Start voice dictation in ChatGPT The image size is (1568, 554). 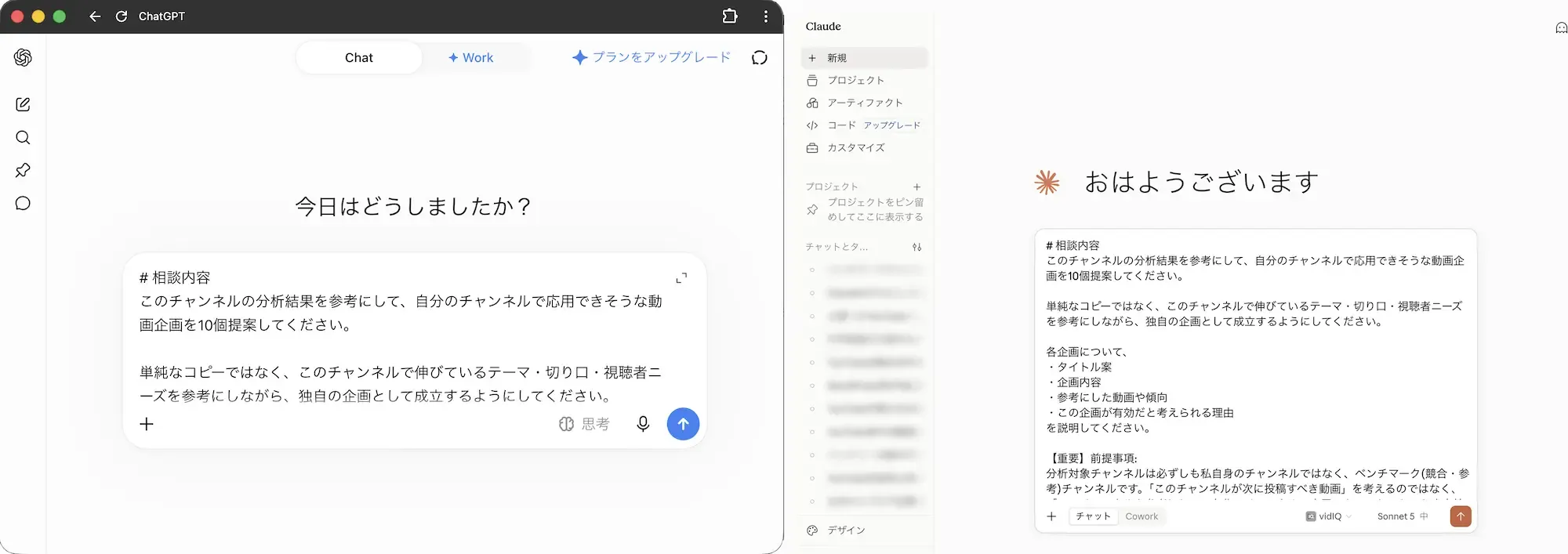(643, 424)
